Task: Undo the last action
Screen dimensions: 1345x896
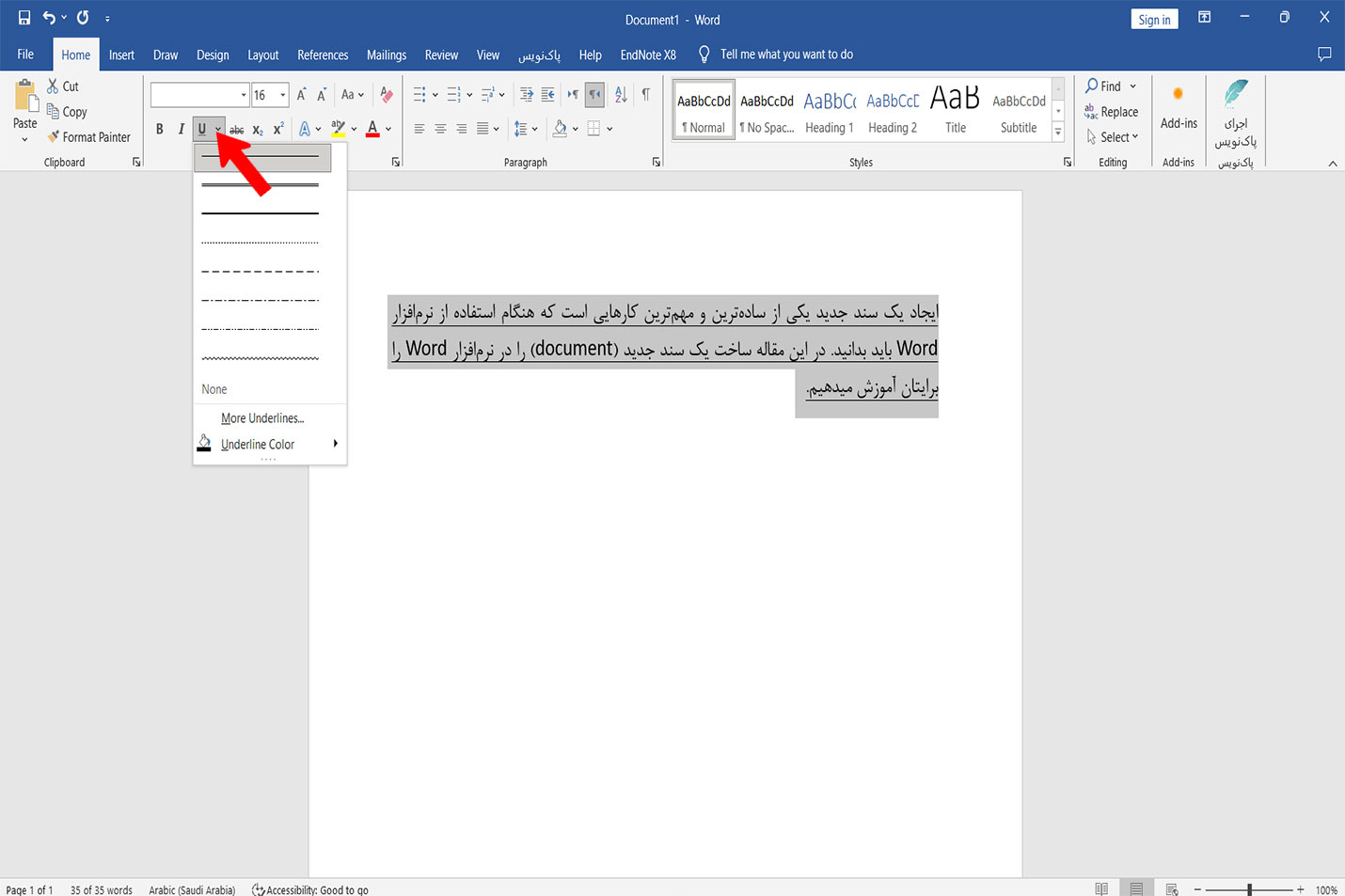Action: [x=49, y=18]
